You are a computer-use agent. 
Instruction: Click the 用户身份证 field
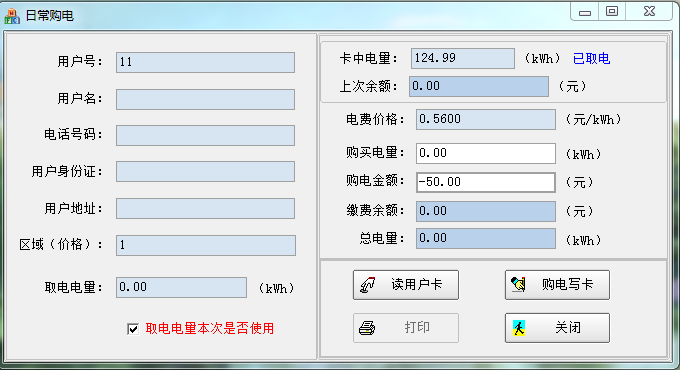(206, 172)
